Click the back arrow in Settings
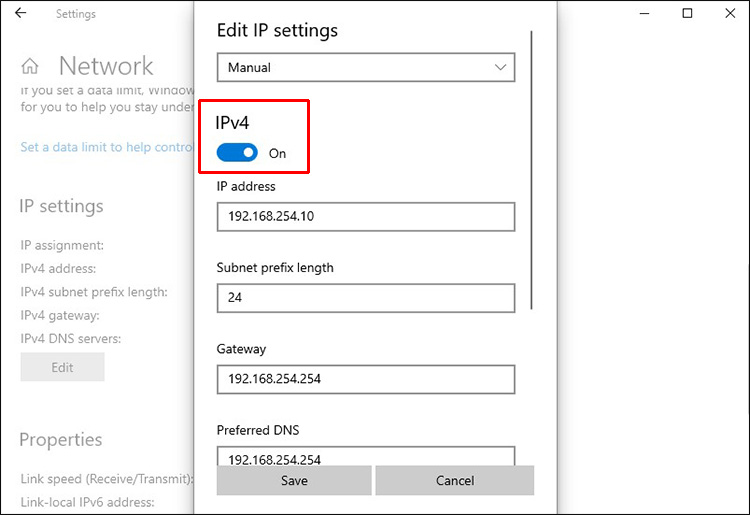Screen dimensions: 750x515 click(21, 14)
